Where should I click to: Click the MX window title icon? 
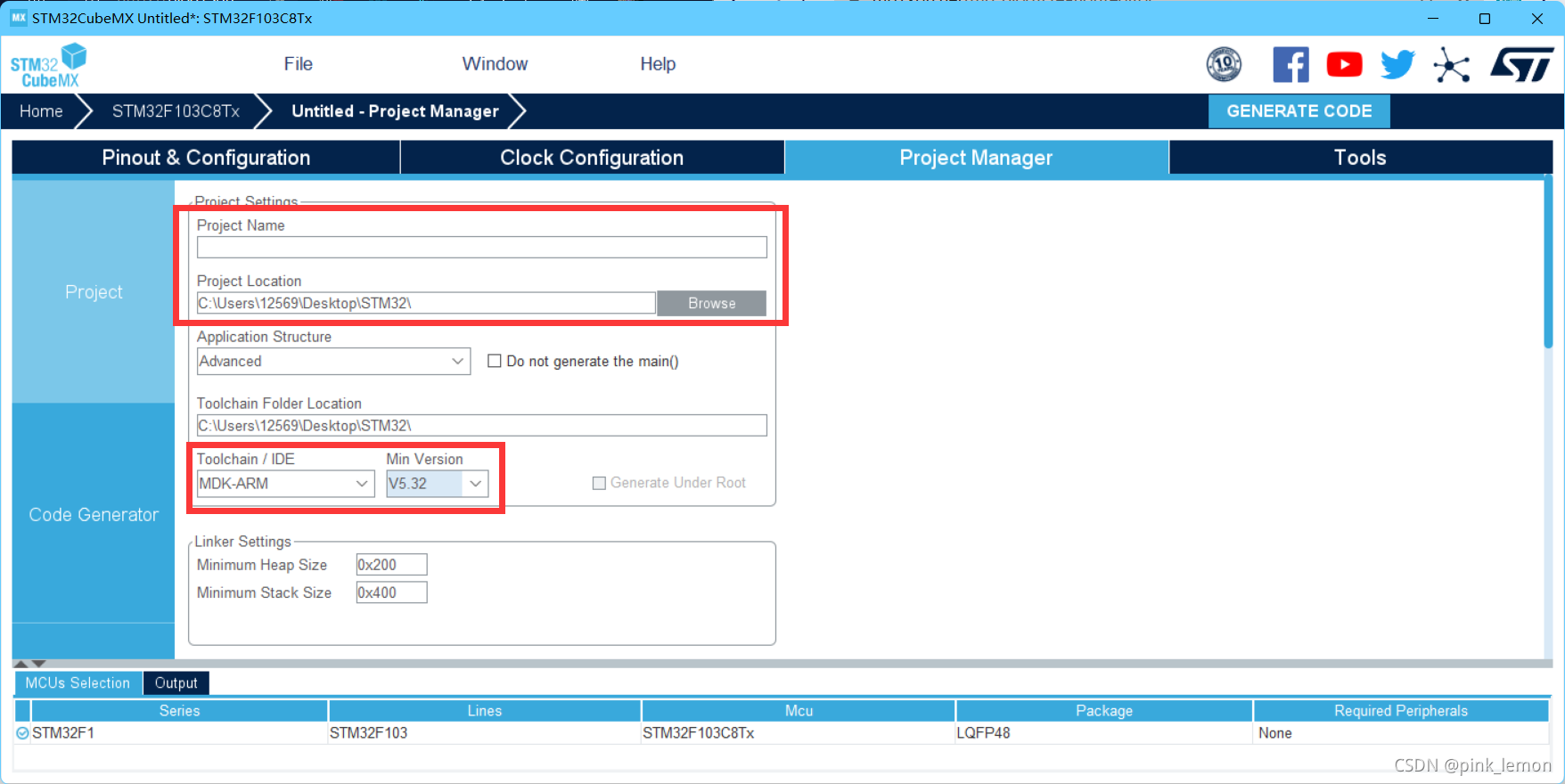pyautogui.click(x=18, y=18)
